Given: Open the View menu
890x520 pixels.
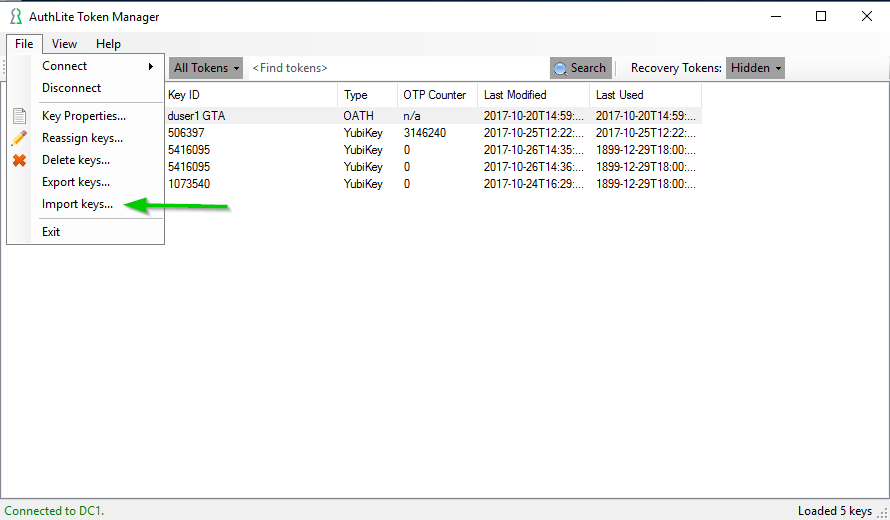Looking at the screenshot, I should (x=64, y=44).
